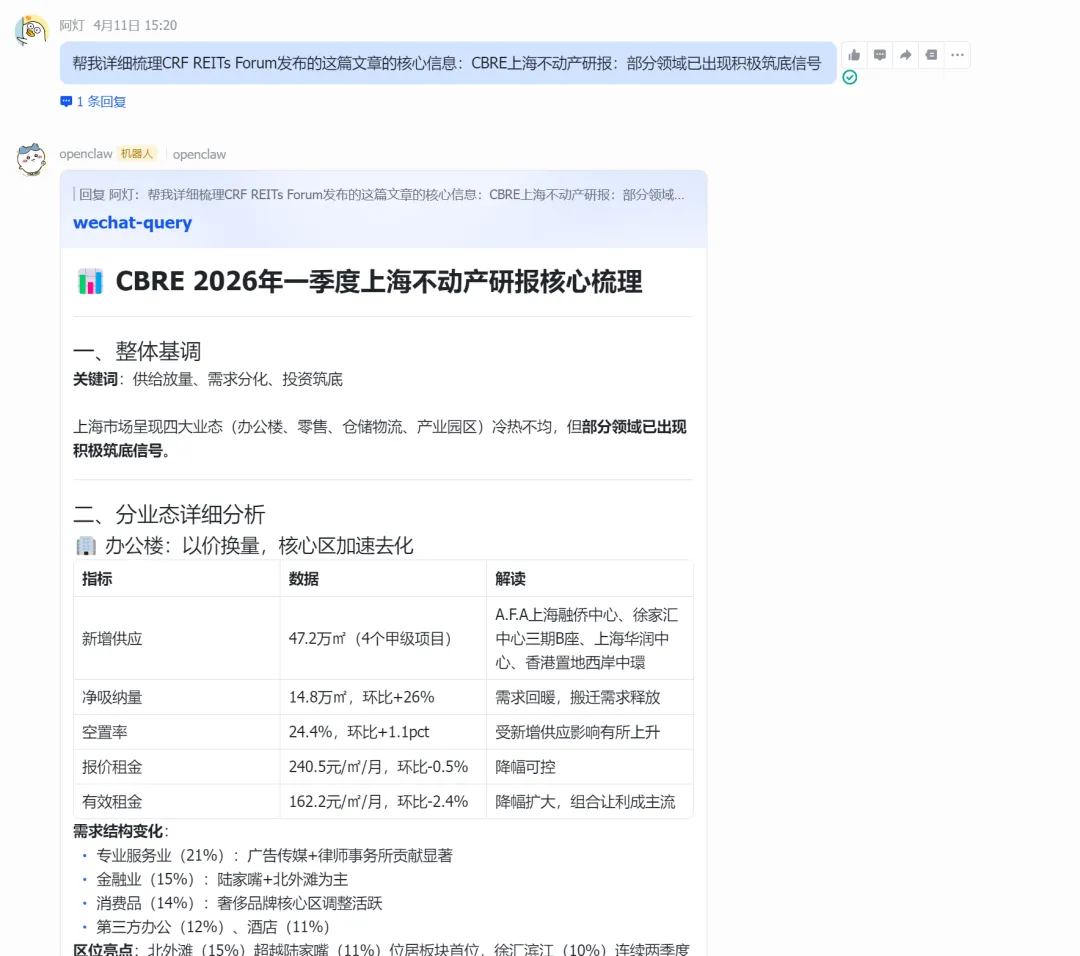Click the 消费品（14%） bullet line

pyautogui.click(x=239, y=904)
